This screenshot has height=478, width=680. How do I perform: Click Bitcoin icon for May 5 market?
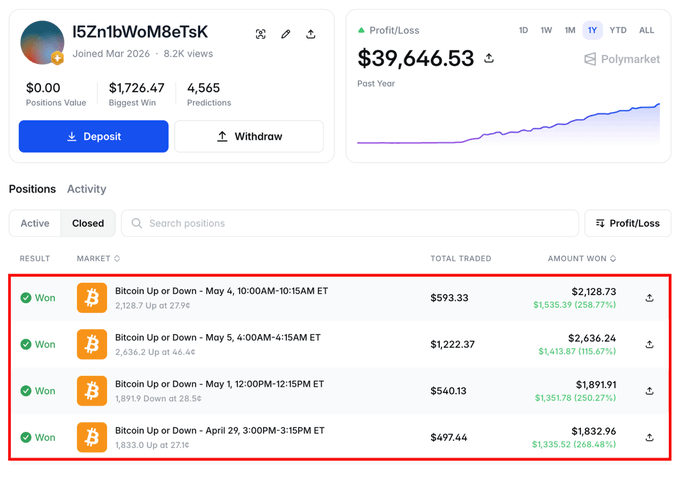point(92,344)
